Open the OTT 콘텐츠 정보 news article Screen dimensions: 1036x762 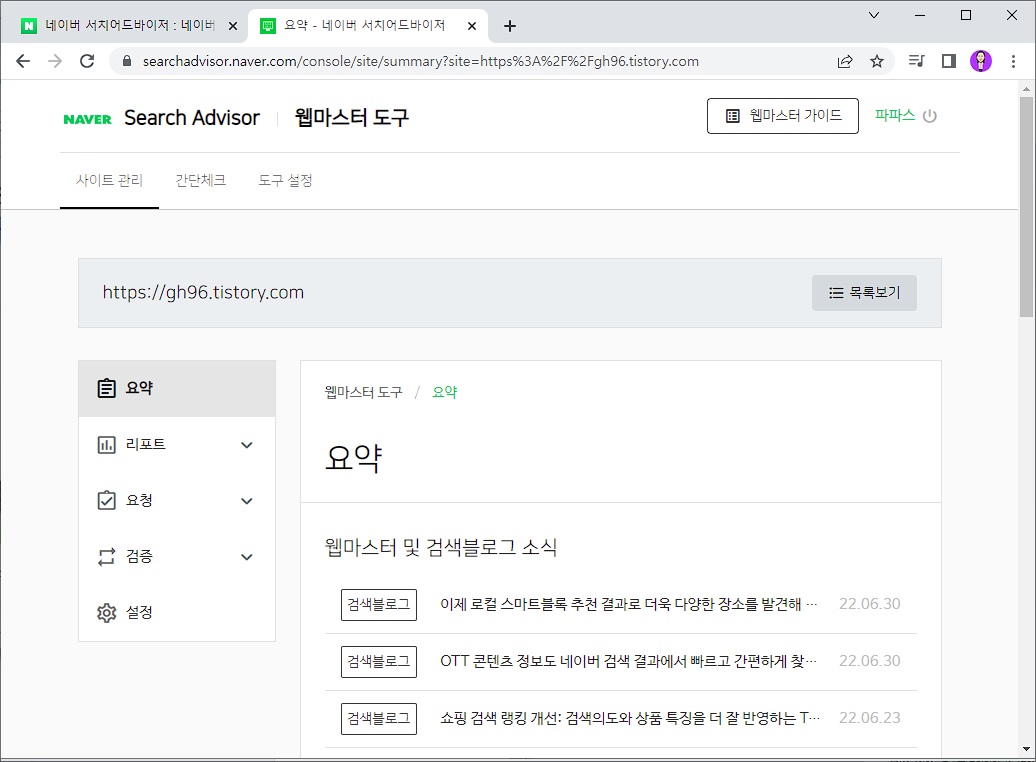628,661
